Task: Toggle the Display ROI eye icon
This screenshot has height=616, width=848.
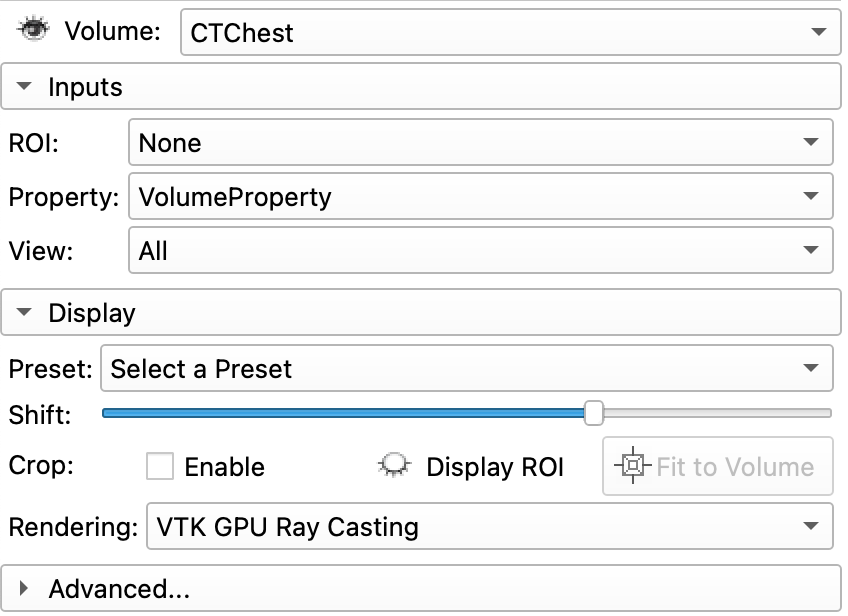Action: [394, 466]
